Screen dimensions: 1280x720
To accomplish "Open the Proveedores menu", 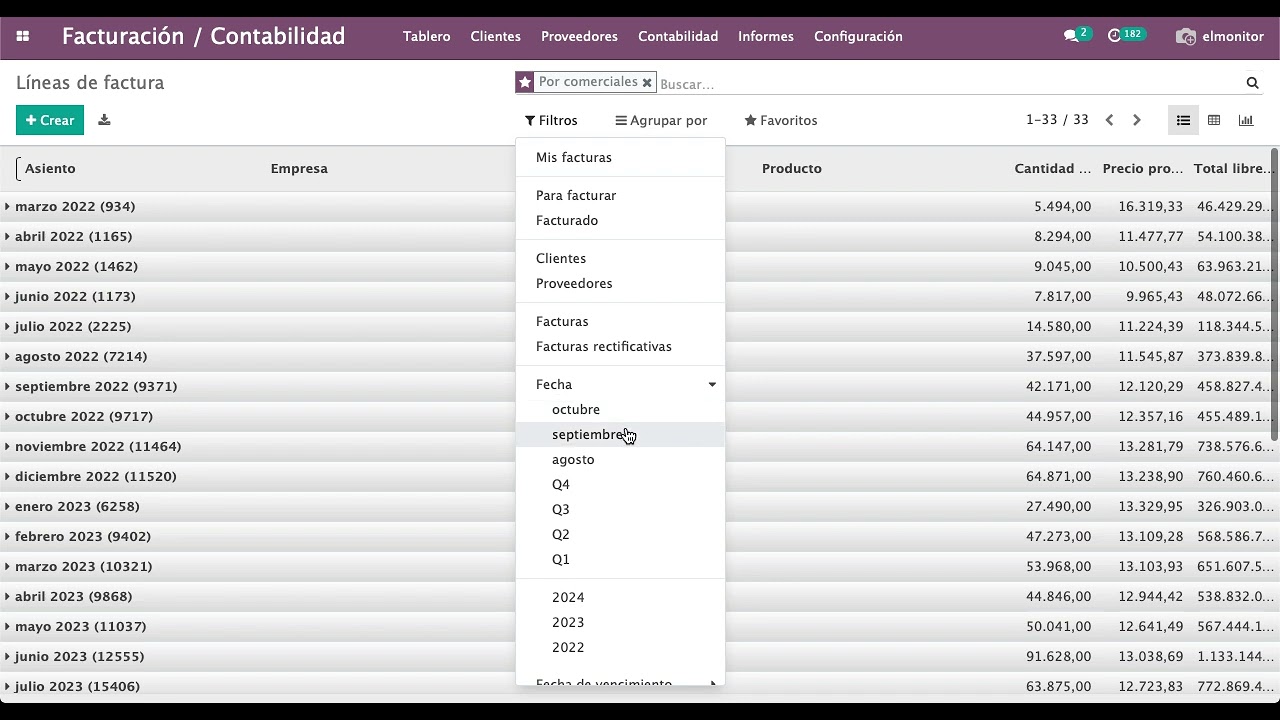I will (579, 36).
